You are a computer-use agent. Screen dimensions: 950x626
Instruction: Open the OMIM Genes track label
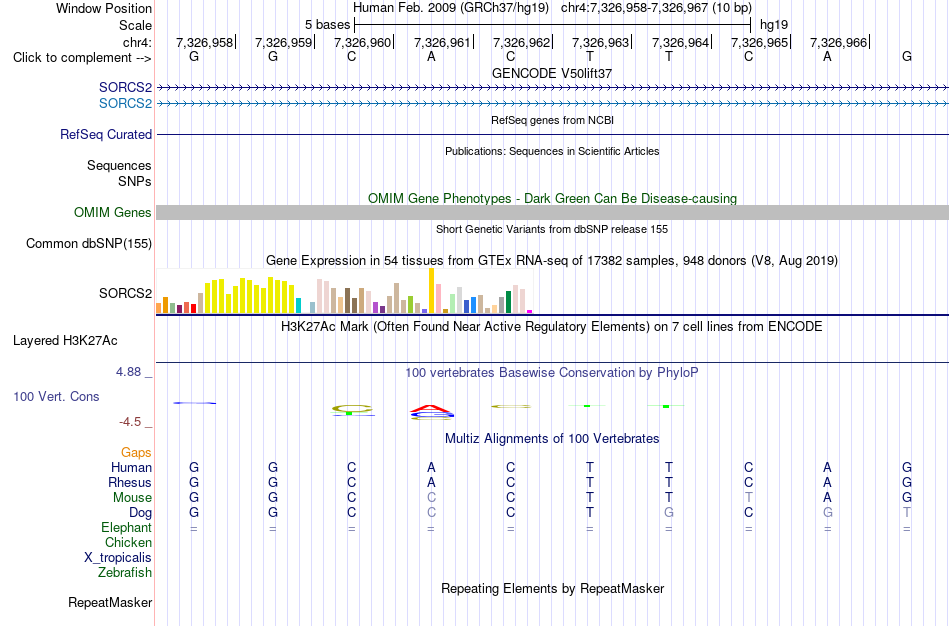[113, 213]
